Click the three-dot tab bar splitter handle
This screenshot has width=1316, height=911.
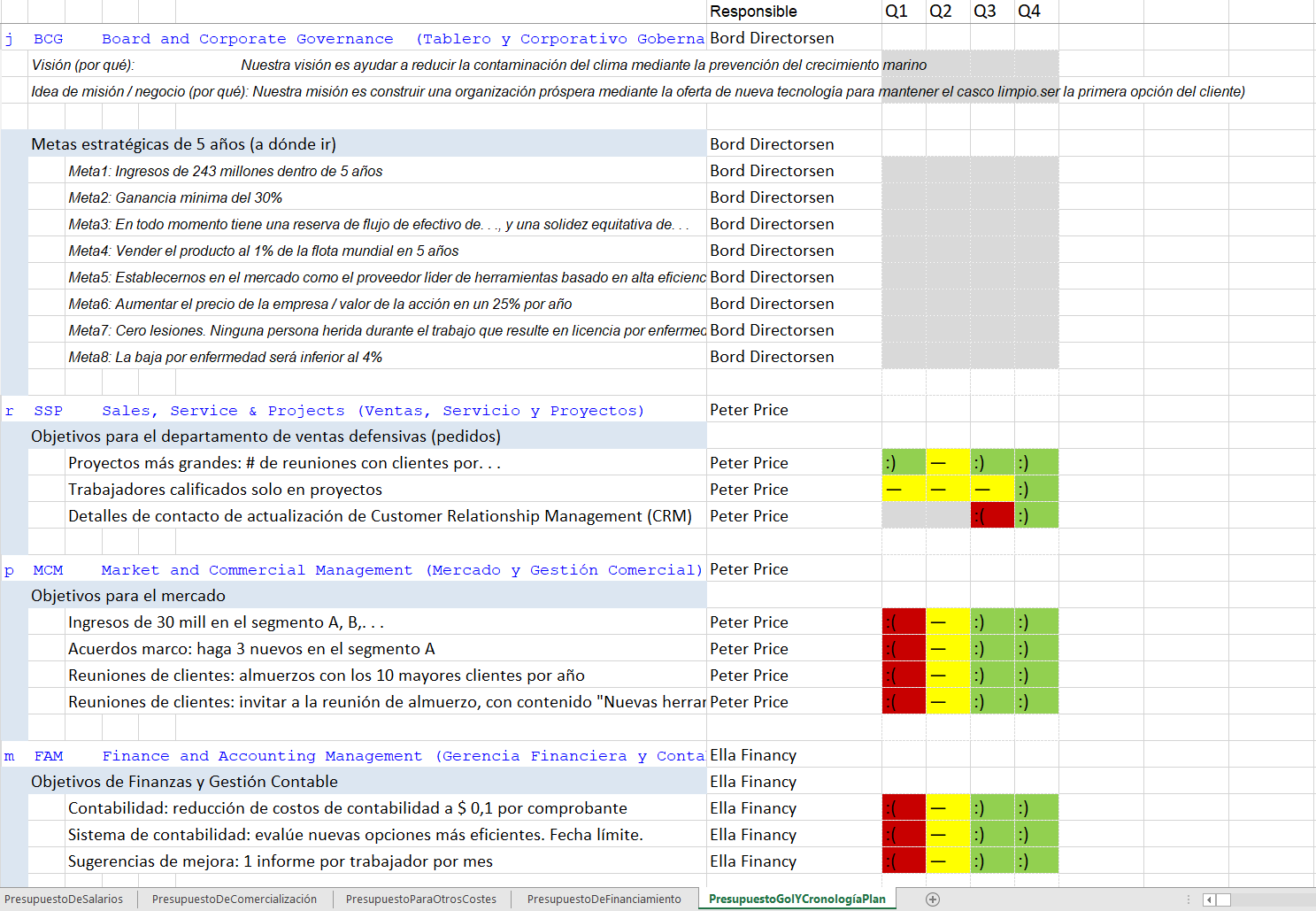(x=1188, y=899)
